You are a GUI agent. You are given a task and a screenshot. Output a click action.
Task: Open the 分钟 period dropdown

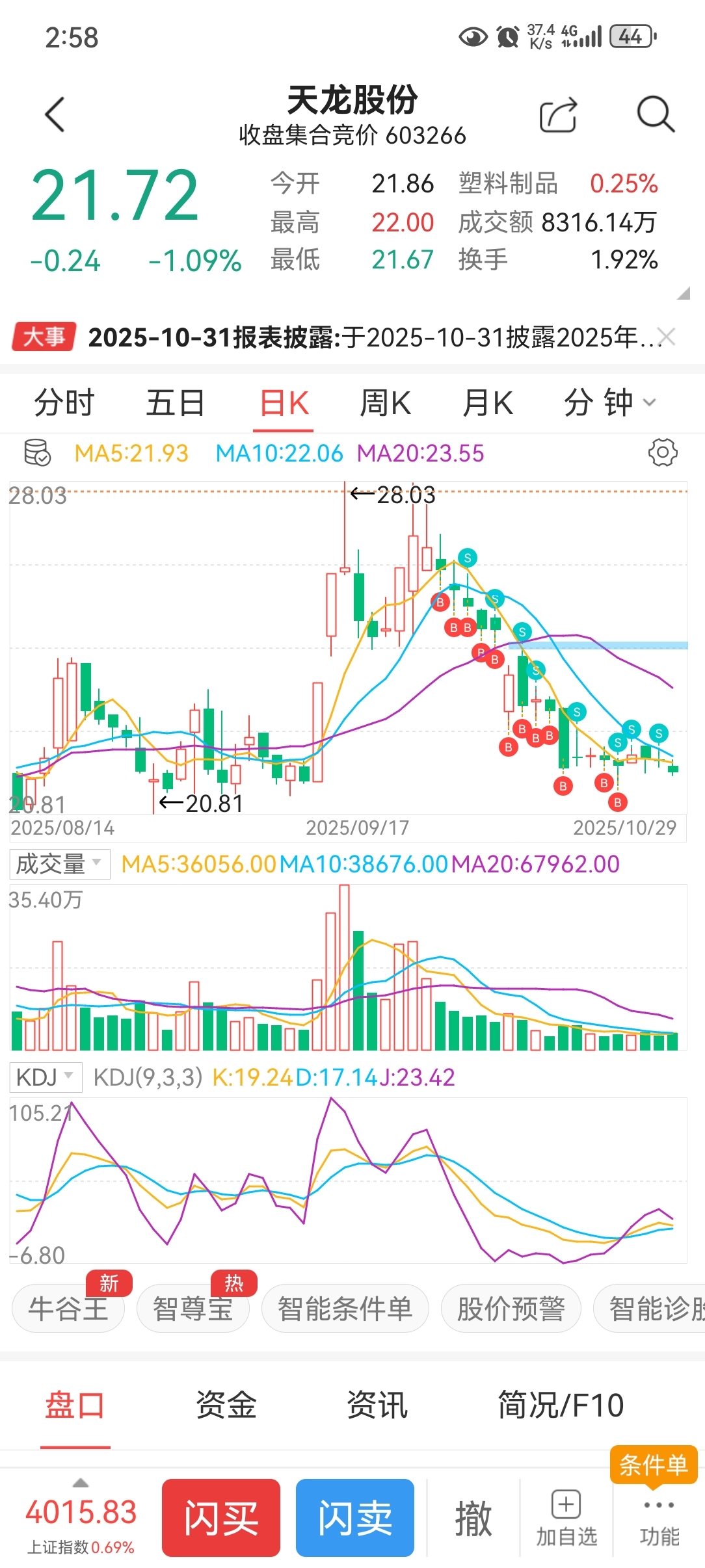click(609, 402)
